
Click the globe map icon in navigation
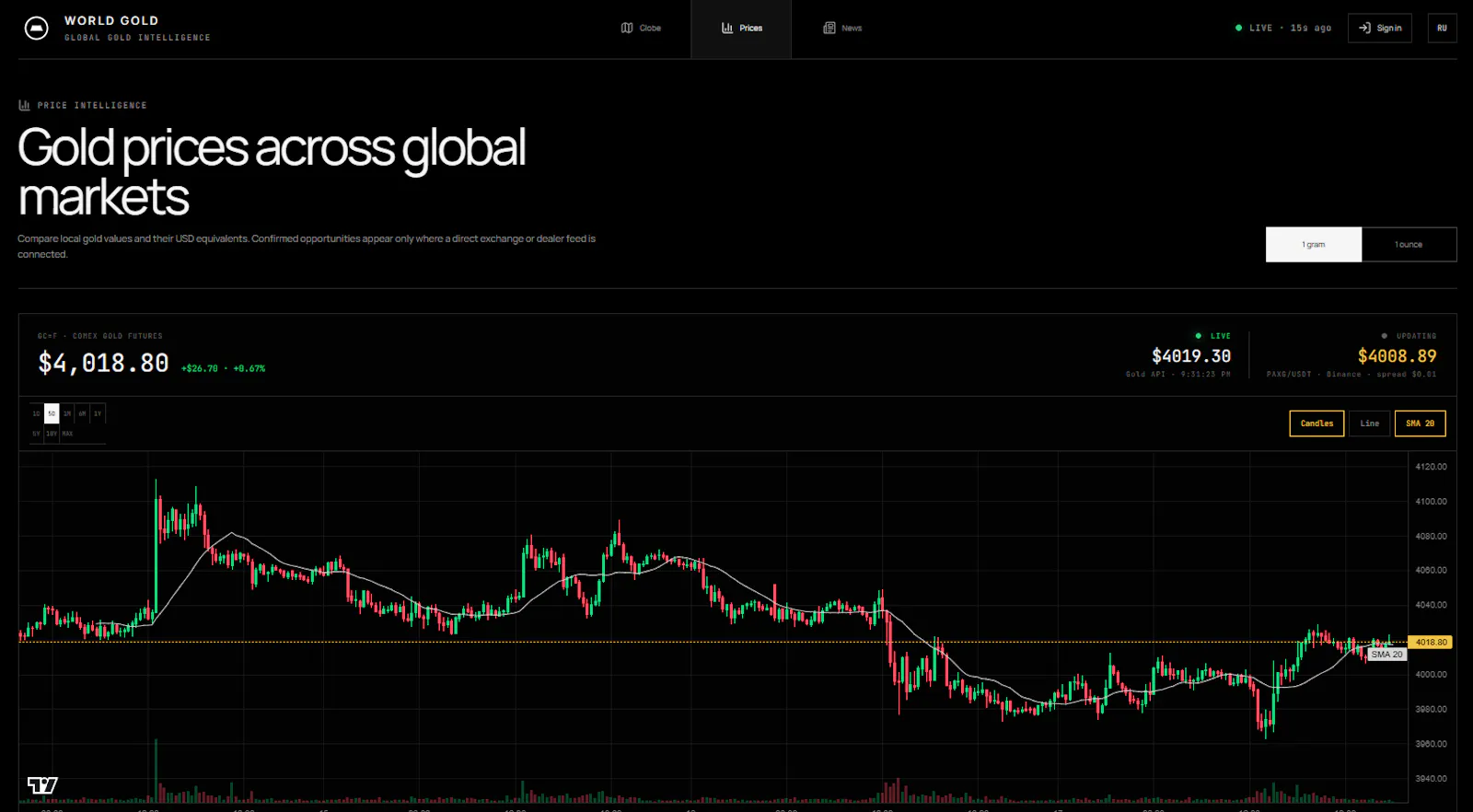point(627,28)
